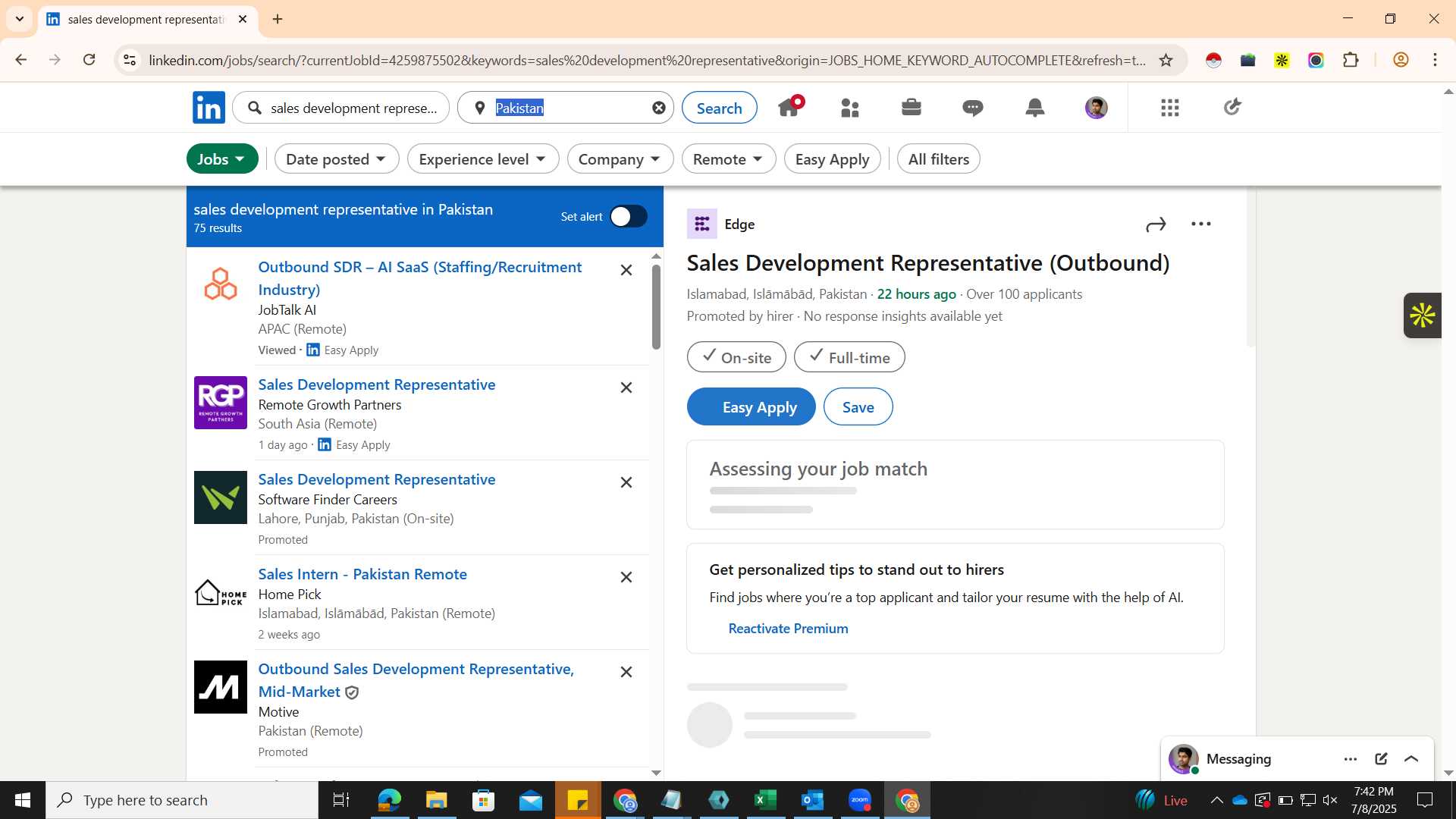Open Zoom from the taskbar
Screen dimensions: 1456x819
(860, 800)
